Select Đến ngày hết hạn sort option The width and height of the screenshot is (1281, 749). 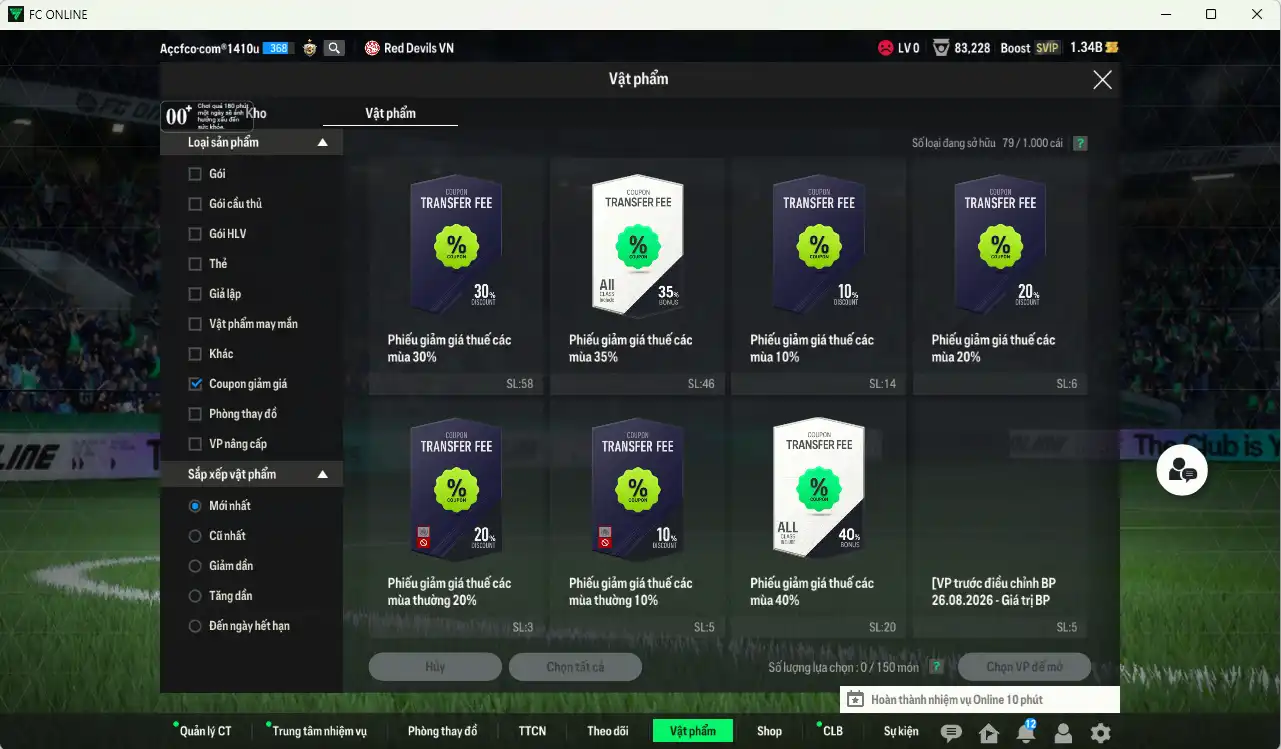[195, 626]
